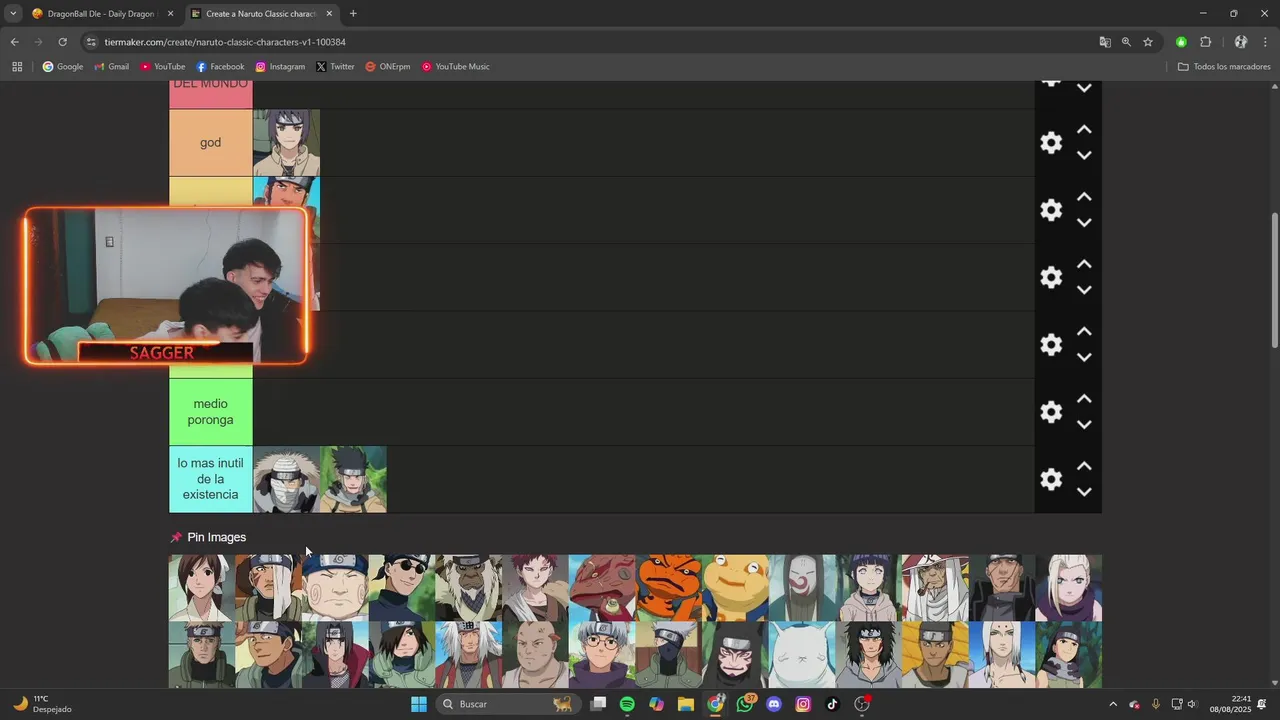Close the Naruto Classic tier list tab
The image size is (1280, 720).
click(x=329, y=14)
